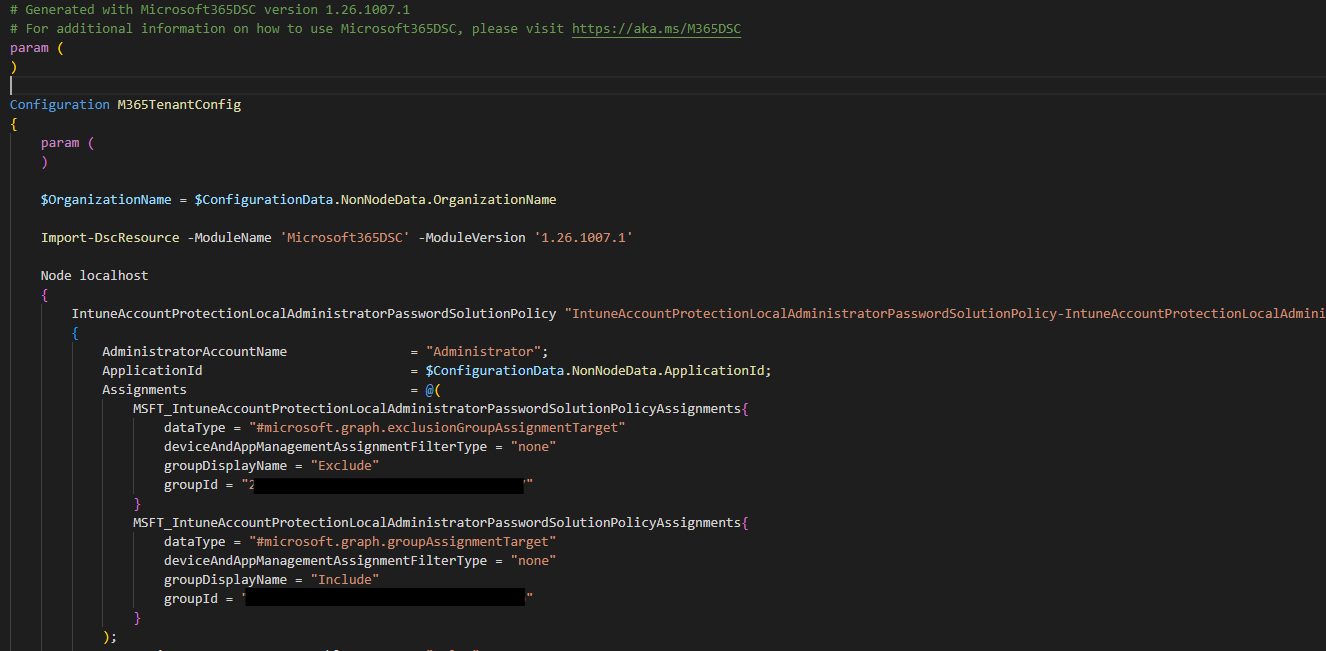This screenshot has height=651, width=1326.
Task: Click the $OrganizationName variable
Action: pos(106,199)
